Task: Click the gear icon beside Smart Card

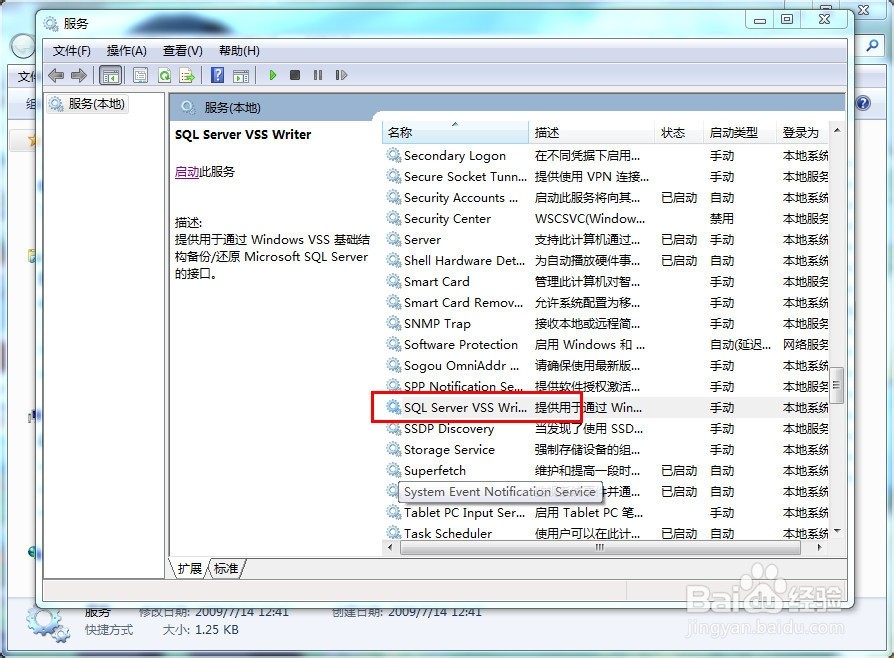Action: pyautogui.click(x=393, y=281)
